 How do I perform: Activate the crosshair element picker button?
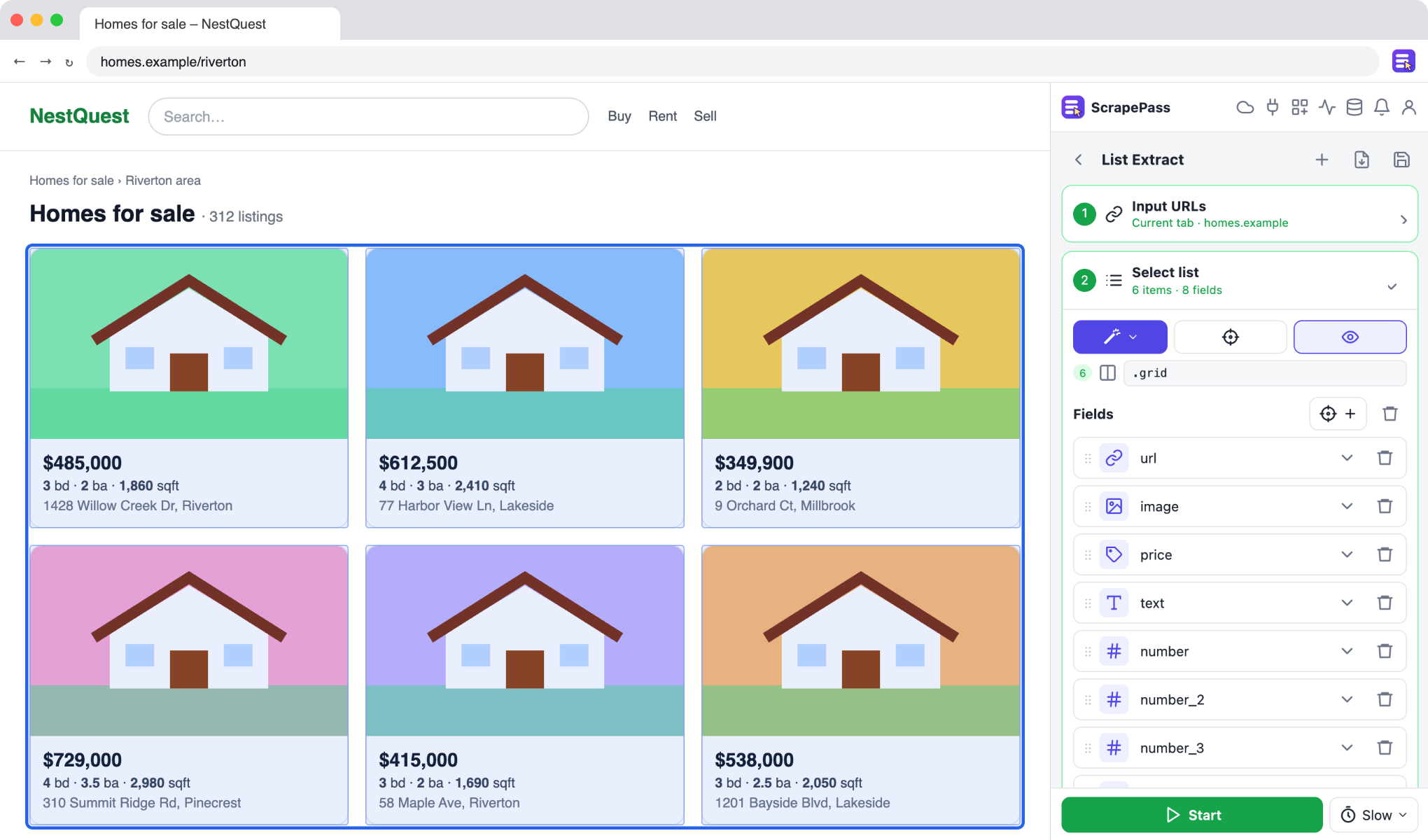click(x=1230, y=337)
